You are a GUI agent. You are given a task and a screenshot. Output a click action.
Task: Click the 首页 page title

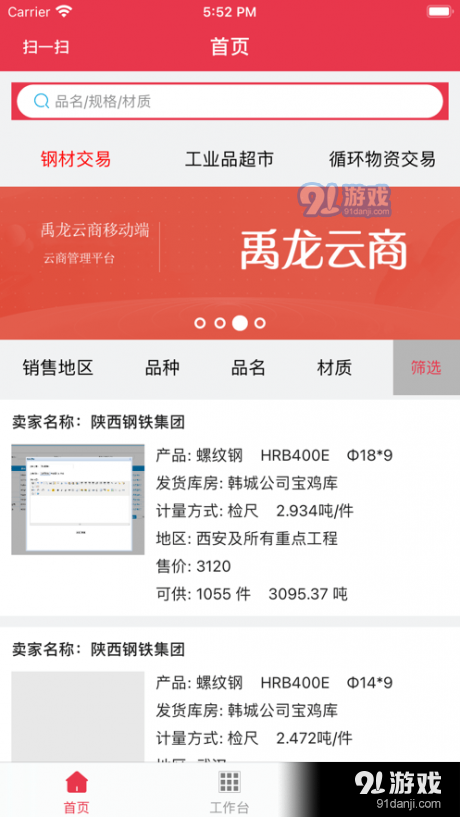pyautogui.click(x=230, y=46)
